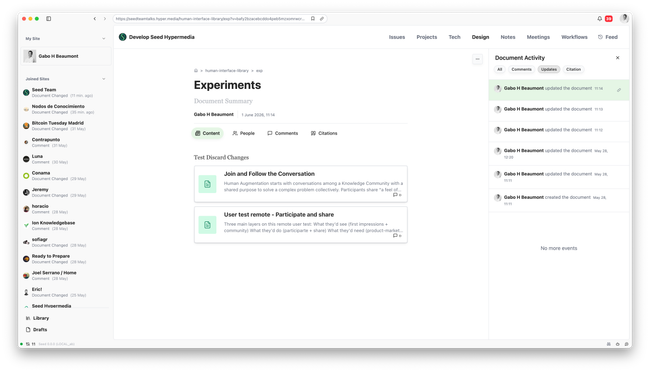This screenshot has height=372, width=650.
Task: Click the Develop Seed Hypermedia logo
Action: (x=122, y=37)
